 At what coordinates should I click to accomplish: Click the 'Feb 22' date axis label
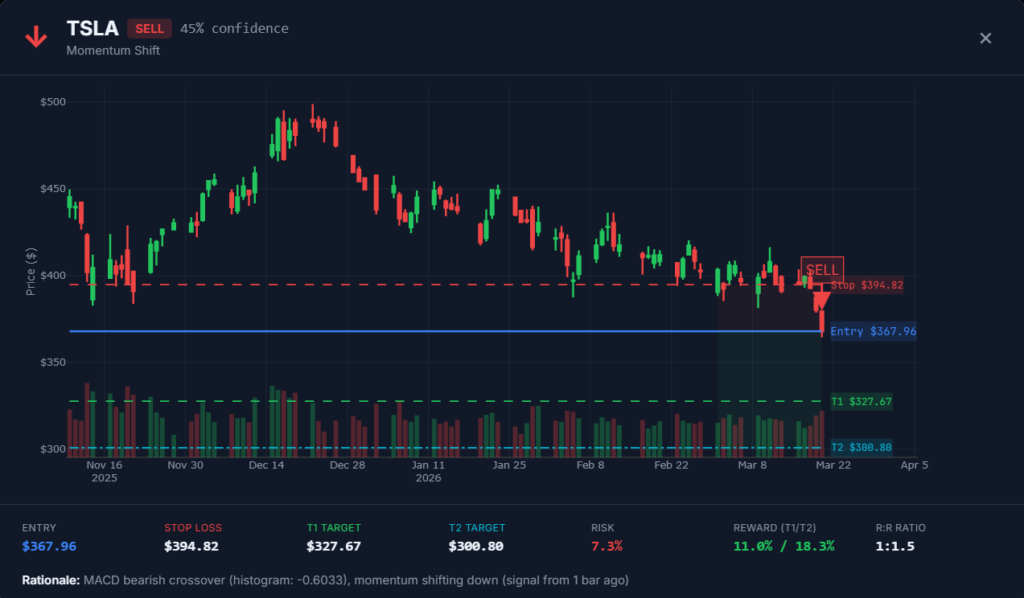671,465
